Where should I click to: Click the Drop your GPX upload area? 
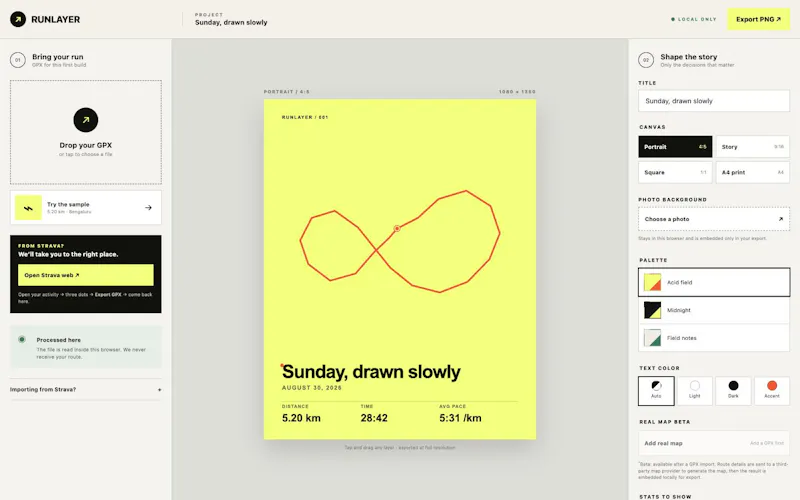86,132
